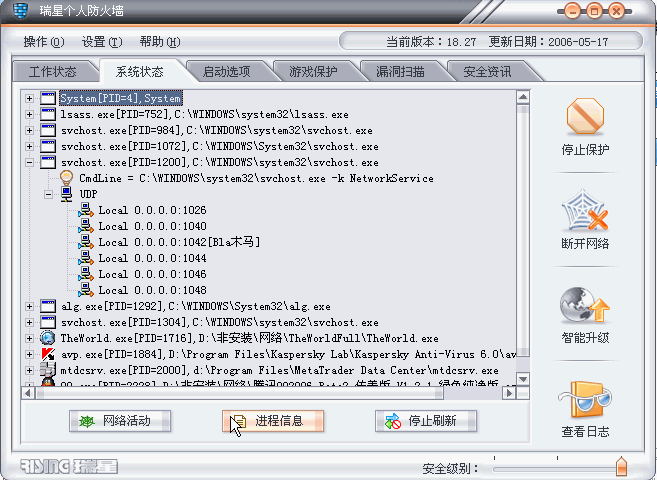Click the vertical scrollbar down arrow
This screenshot has width=657, height=480.
point(522,379)
